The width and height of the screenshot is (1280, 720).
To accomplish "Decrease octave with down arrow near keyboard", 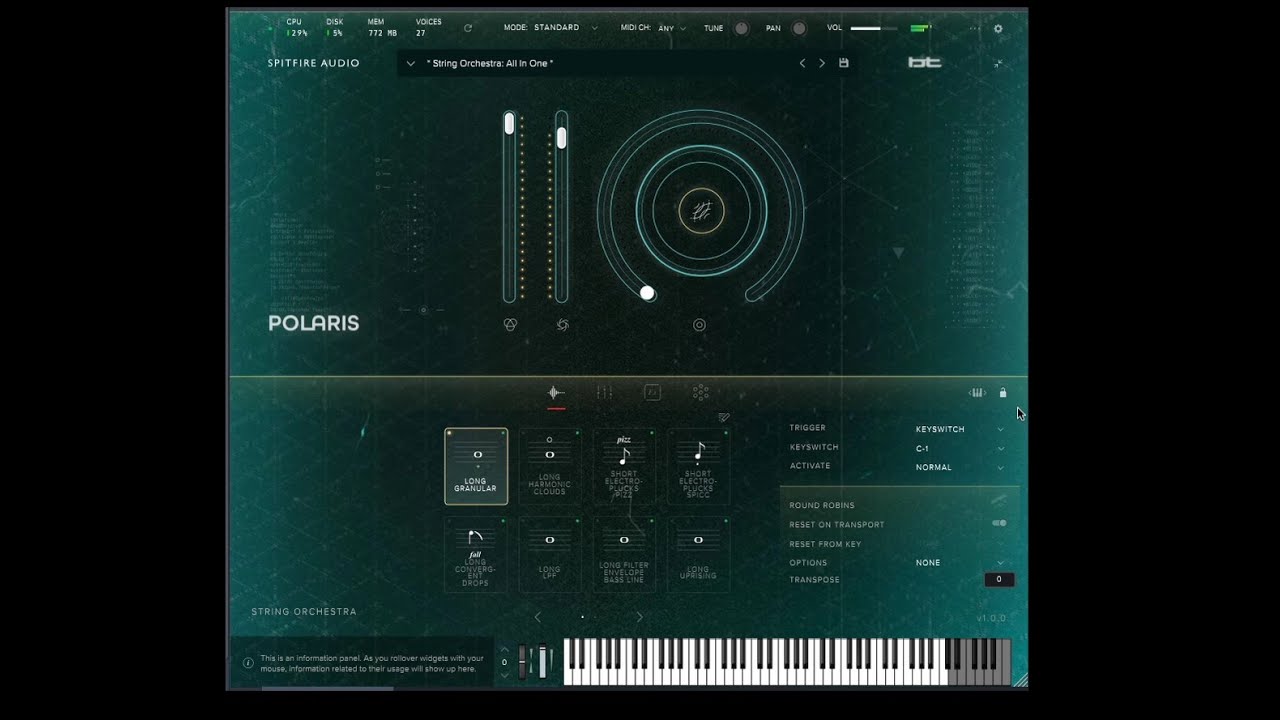I will pos(504,675).
